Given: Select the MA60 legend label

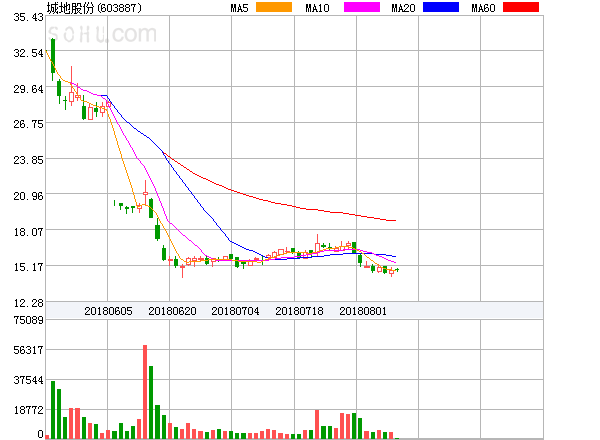Looking at the screenshot, I should click(x=483, y=8).
